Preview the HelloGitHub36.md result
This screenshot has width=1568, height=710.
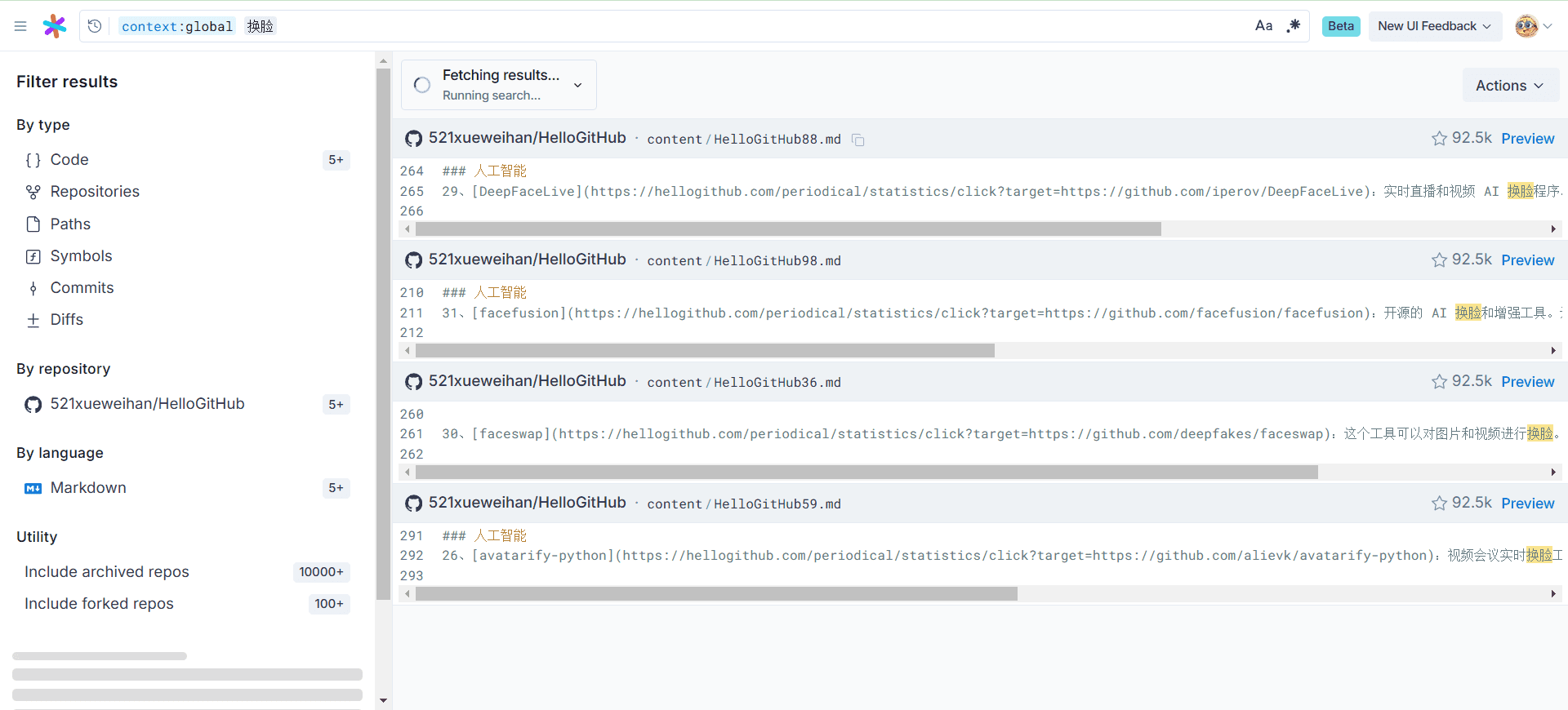1527,382
